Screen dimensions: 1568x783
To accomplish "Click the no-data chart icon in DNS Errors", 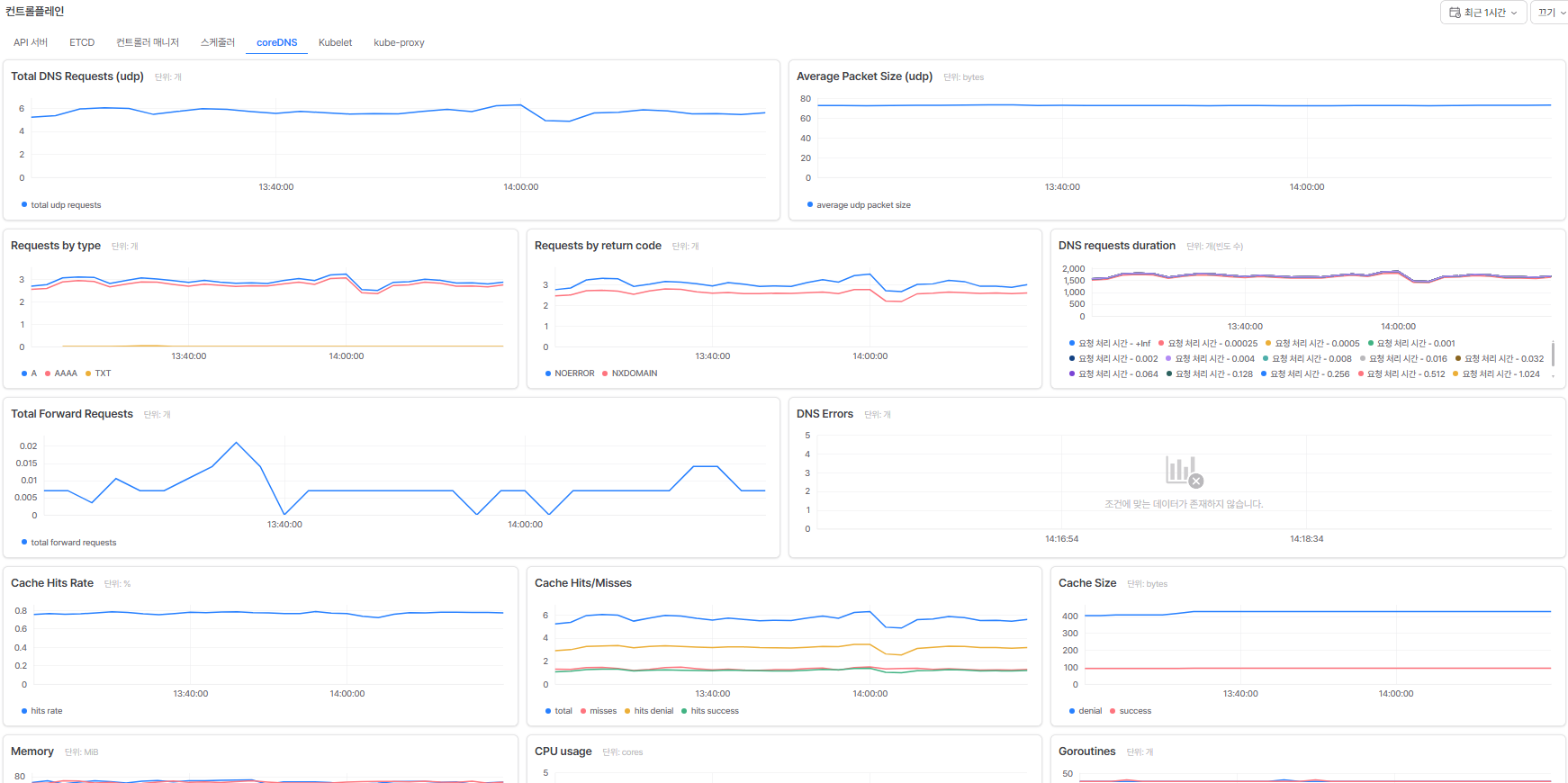I will [1184, 472].
